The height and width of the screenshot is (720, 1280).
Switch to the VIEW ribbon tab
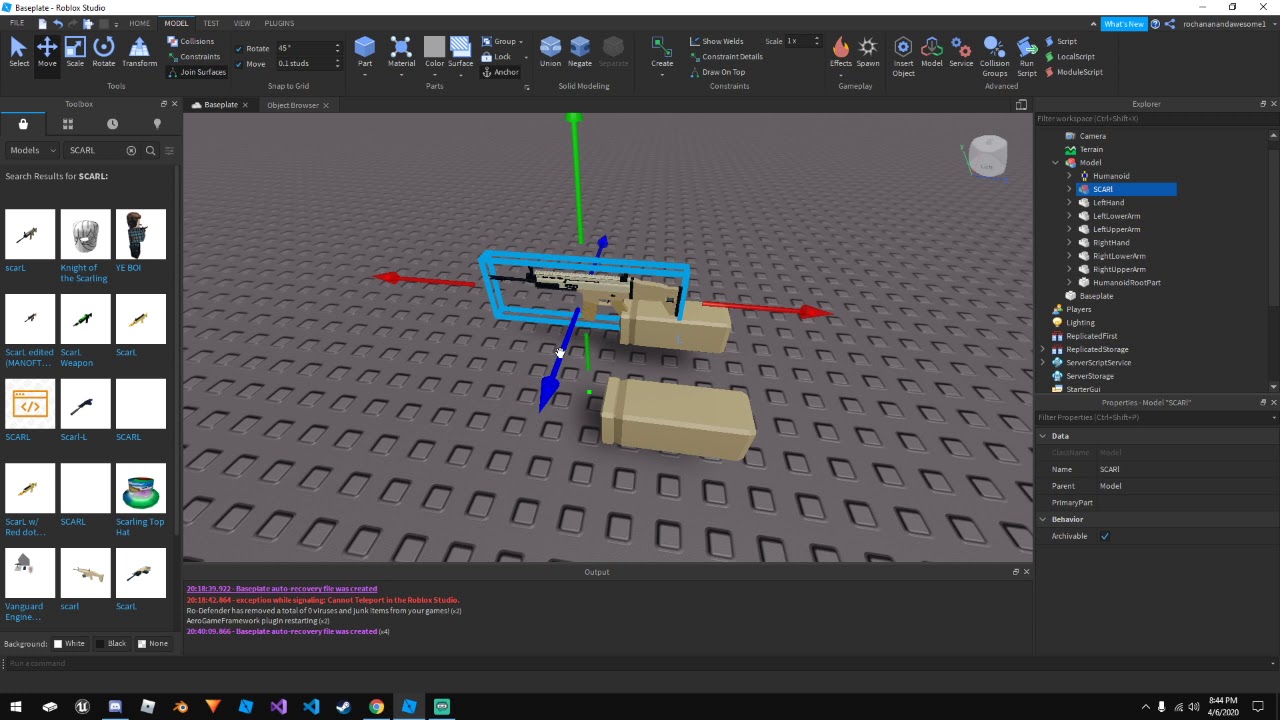[242, 23]
